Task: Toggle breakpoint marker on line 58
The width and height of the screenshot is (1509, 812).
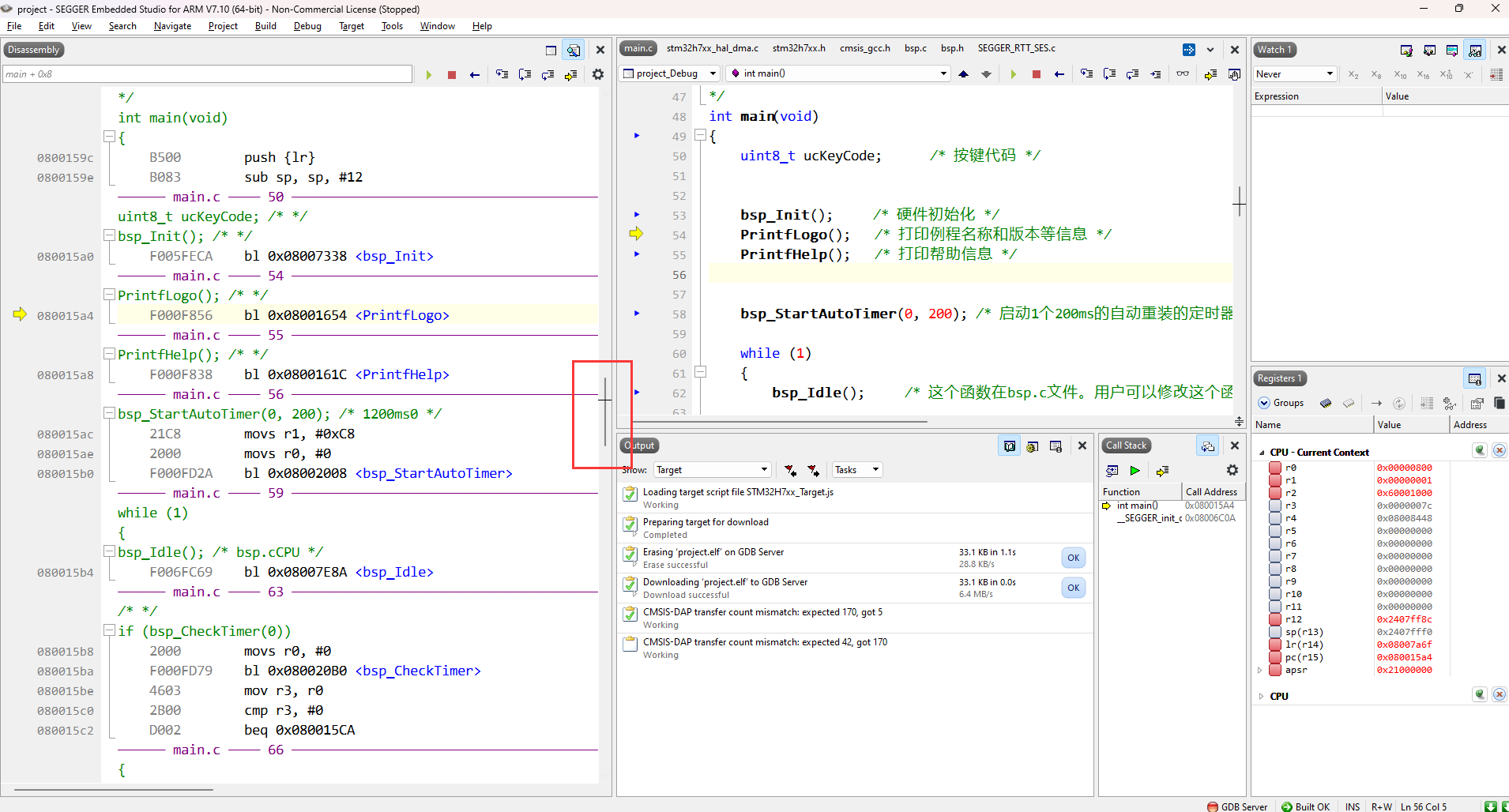Action: 637,314
